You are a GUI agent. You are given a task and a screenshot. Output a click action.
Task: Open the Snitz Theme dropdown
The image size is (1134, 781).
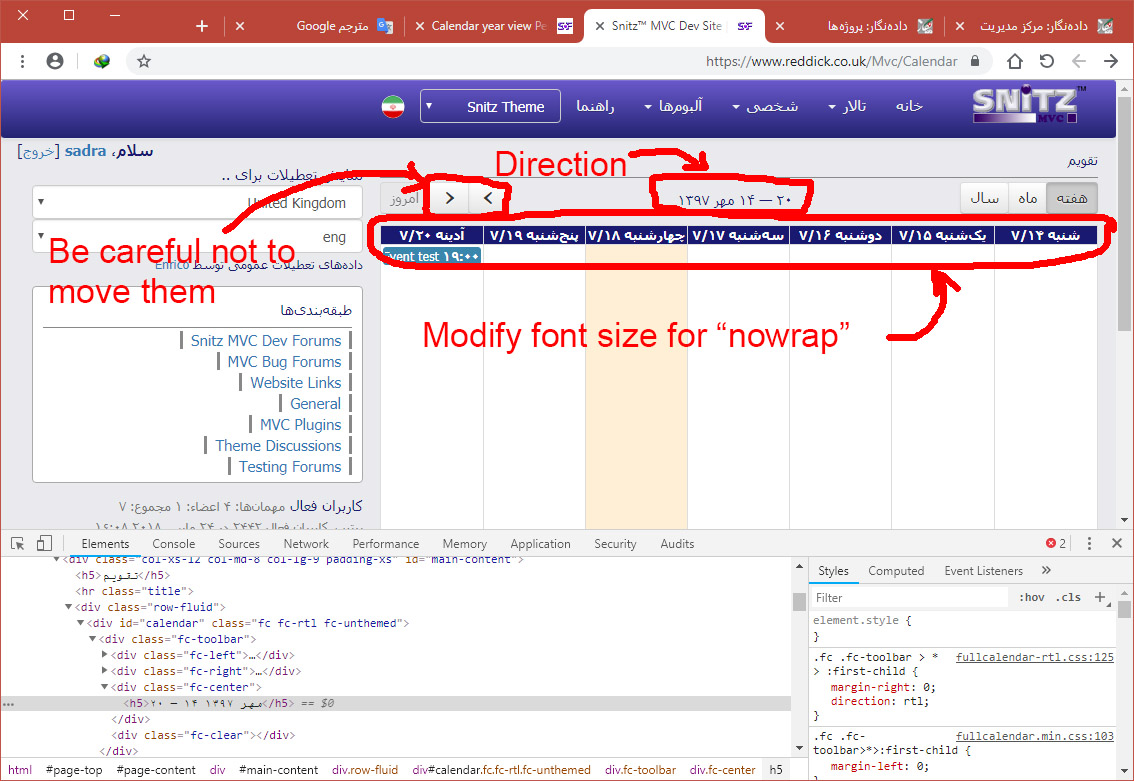490,107
